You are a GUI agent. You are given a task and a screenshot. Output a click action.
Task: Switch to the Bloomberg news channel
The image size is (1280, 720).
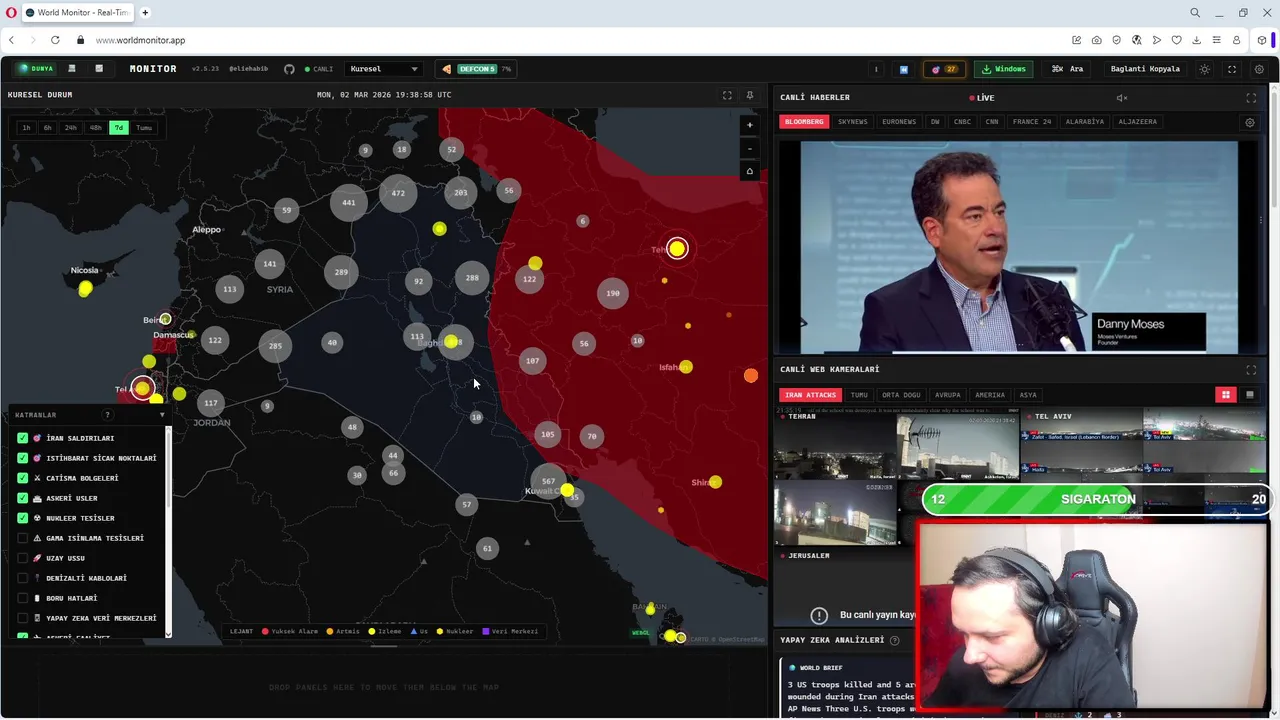804,122
